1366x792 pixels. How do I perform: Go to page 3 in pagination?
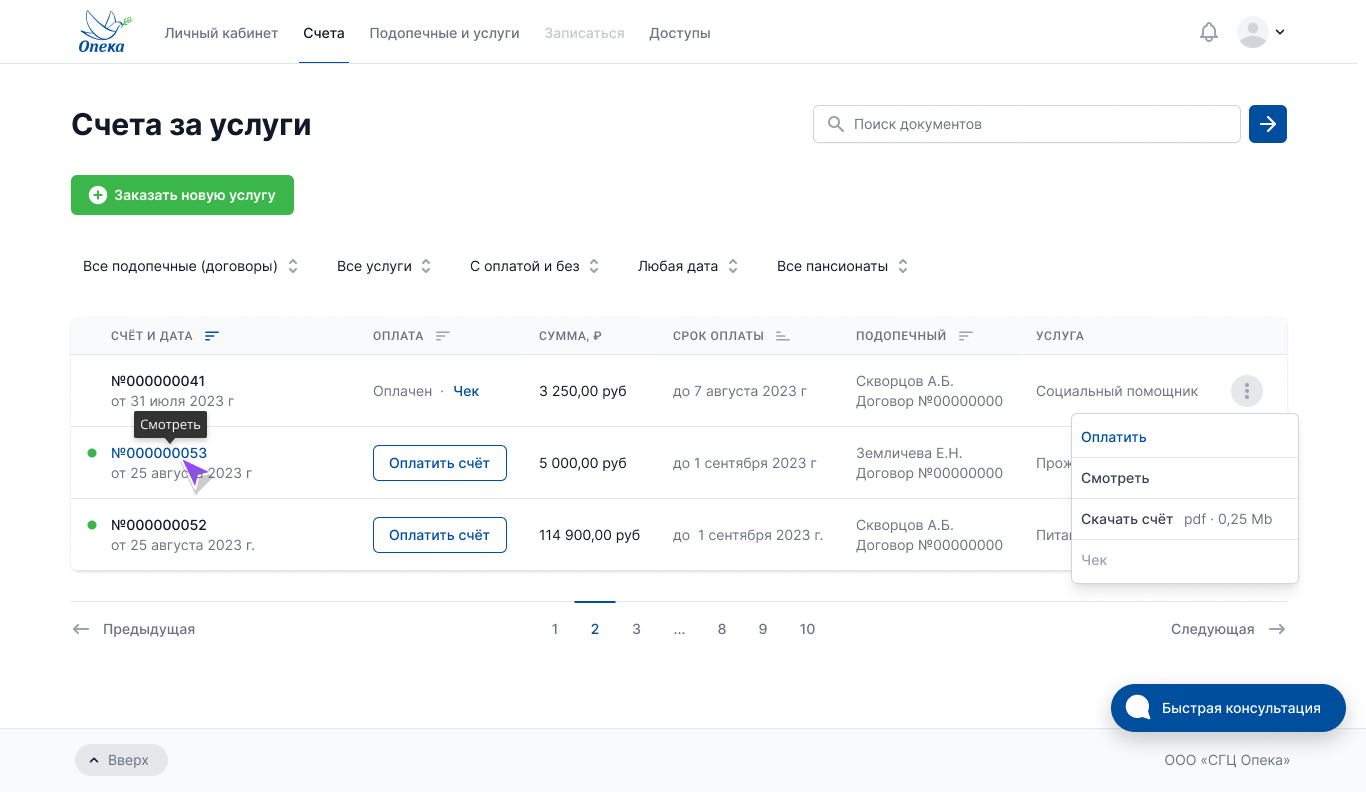[636, 629]
